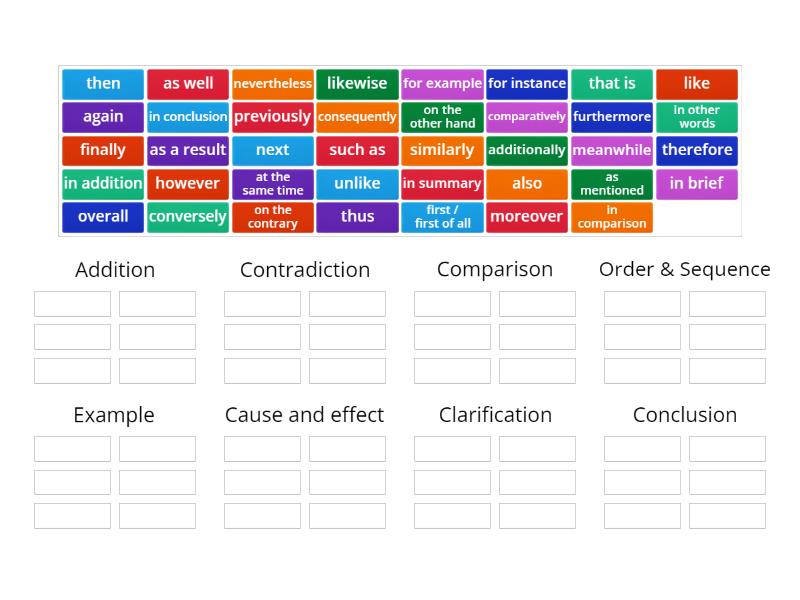Click first empty slot under Conclusion
Screen dimensions: 800x600
tap(642, 449)
